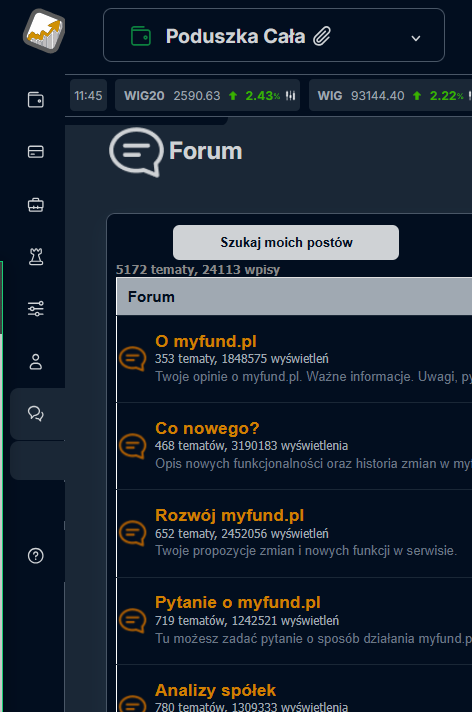Viewport: 472px width, 712px height.
Task: Open the user profile sidebar icon
Action: [36, 362]
